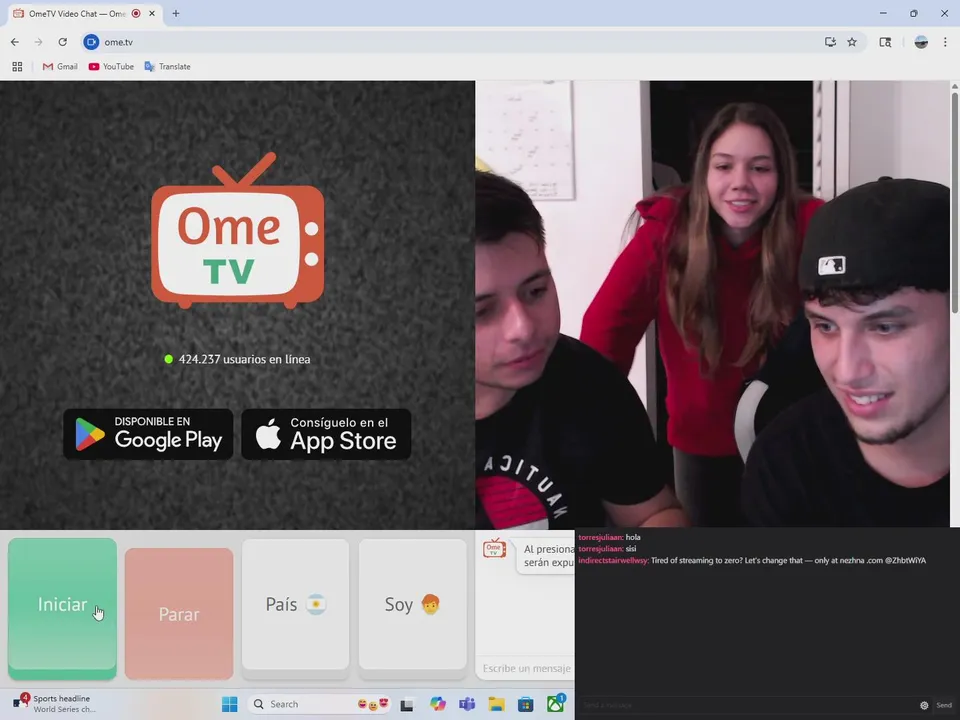The width and height of the screenshot is (960, 720).
Task: Open the Gmail bookmark
Action: (x=60, y=66)
